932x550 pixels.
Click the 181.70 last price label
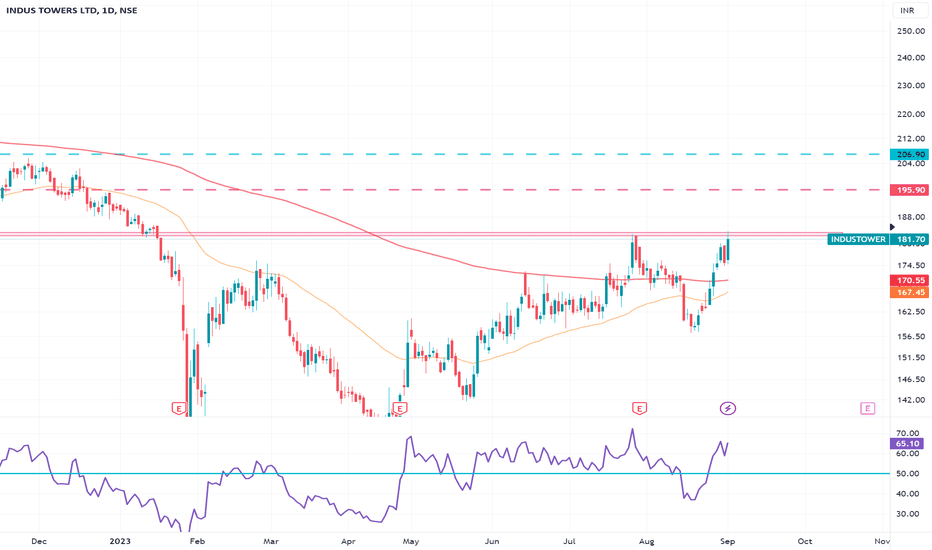[x=911, y=239]
